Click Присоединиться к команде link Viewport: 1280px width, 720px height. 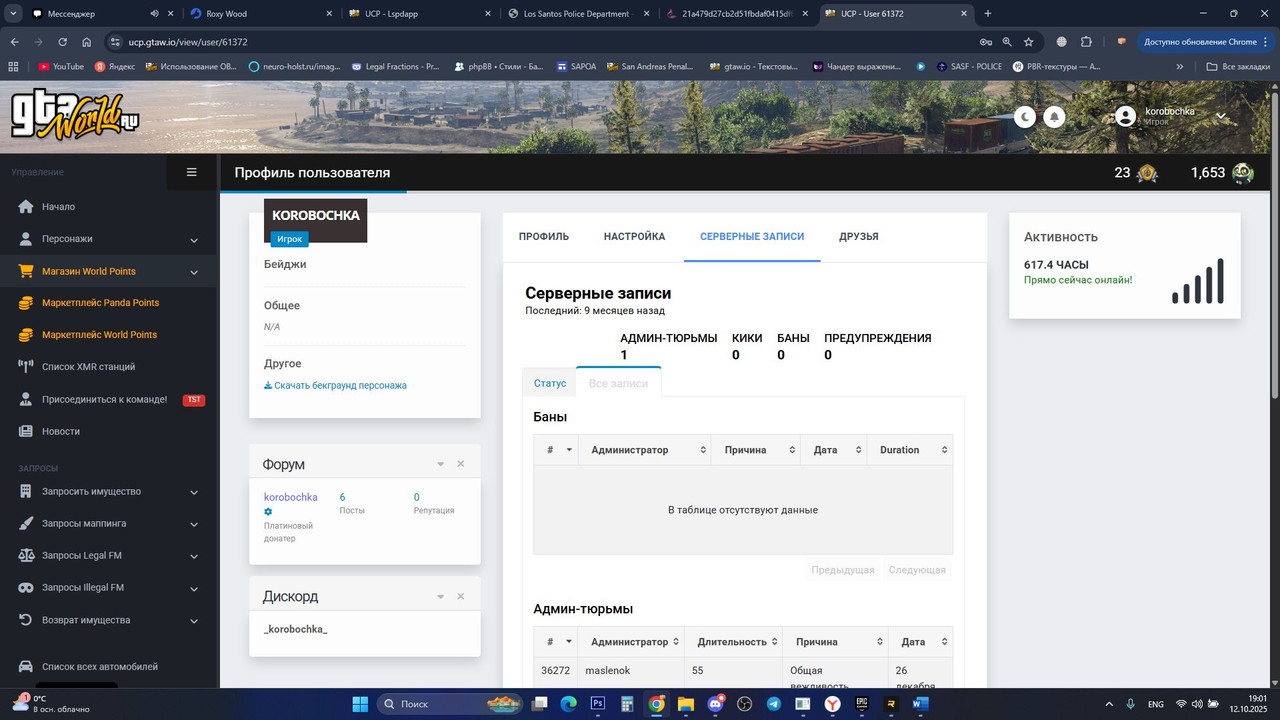[x=104, y=399]
